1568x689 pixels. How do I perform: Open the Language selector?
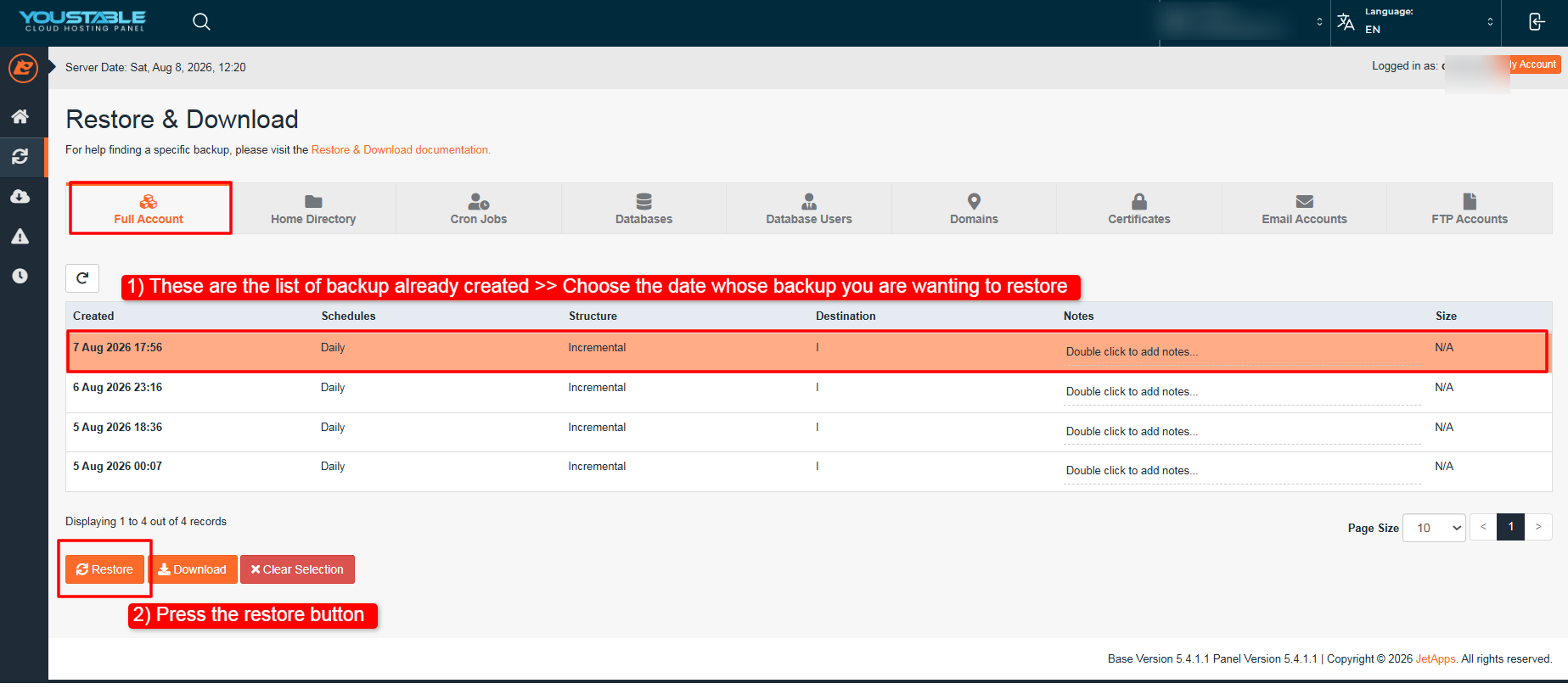pyautogui.click(x=1415, y=22)
